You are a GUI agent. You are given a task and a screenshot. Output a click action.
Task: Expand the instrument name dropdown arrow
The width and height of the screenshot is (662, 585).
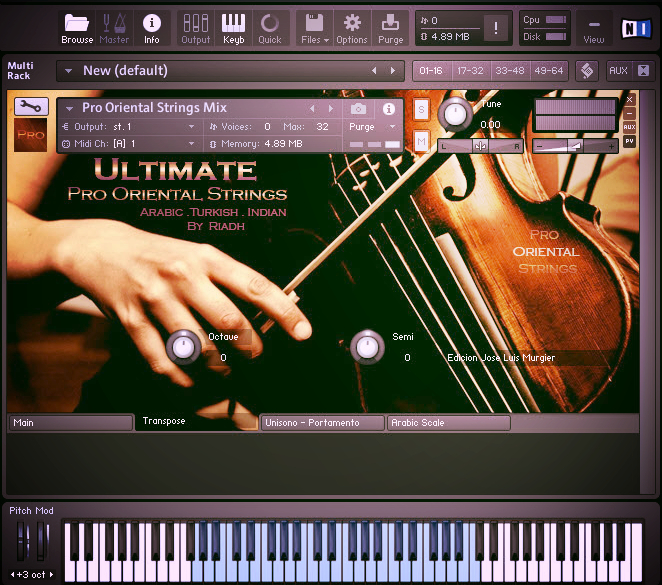pos(69,108)
